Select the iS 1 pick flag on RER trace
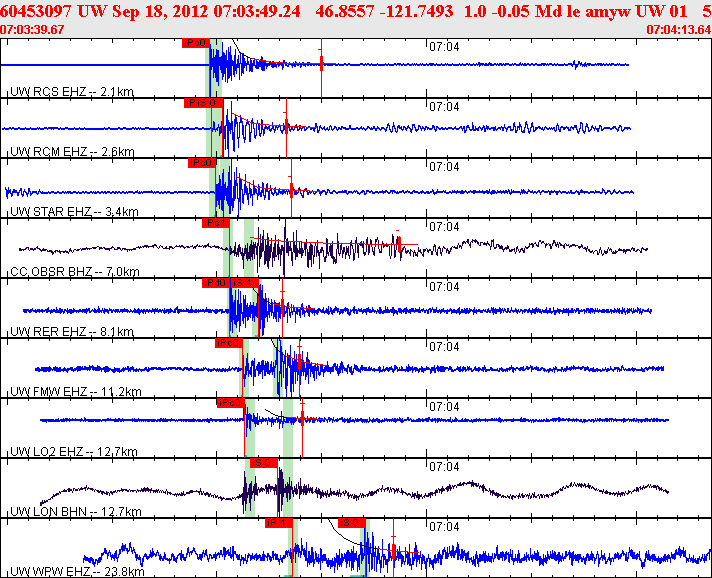The height and width of the screenshot is (578, 712). click(242, 283)
